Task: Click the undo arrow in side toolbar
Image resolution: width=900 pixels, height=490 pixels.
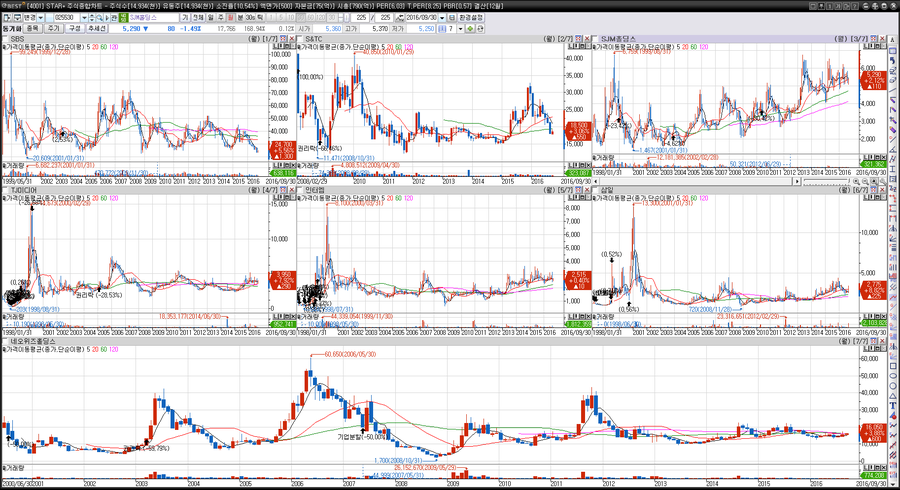Action: (x=893, y=61)
